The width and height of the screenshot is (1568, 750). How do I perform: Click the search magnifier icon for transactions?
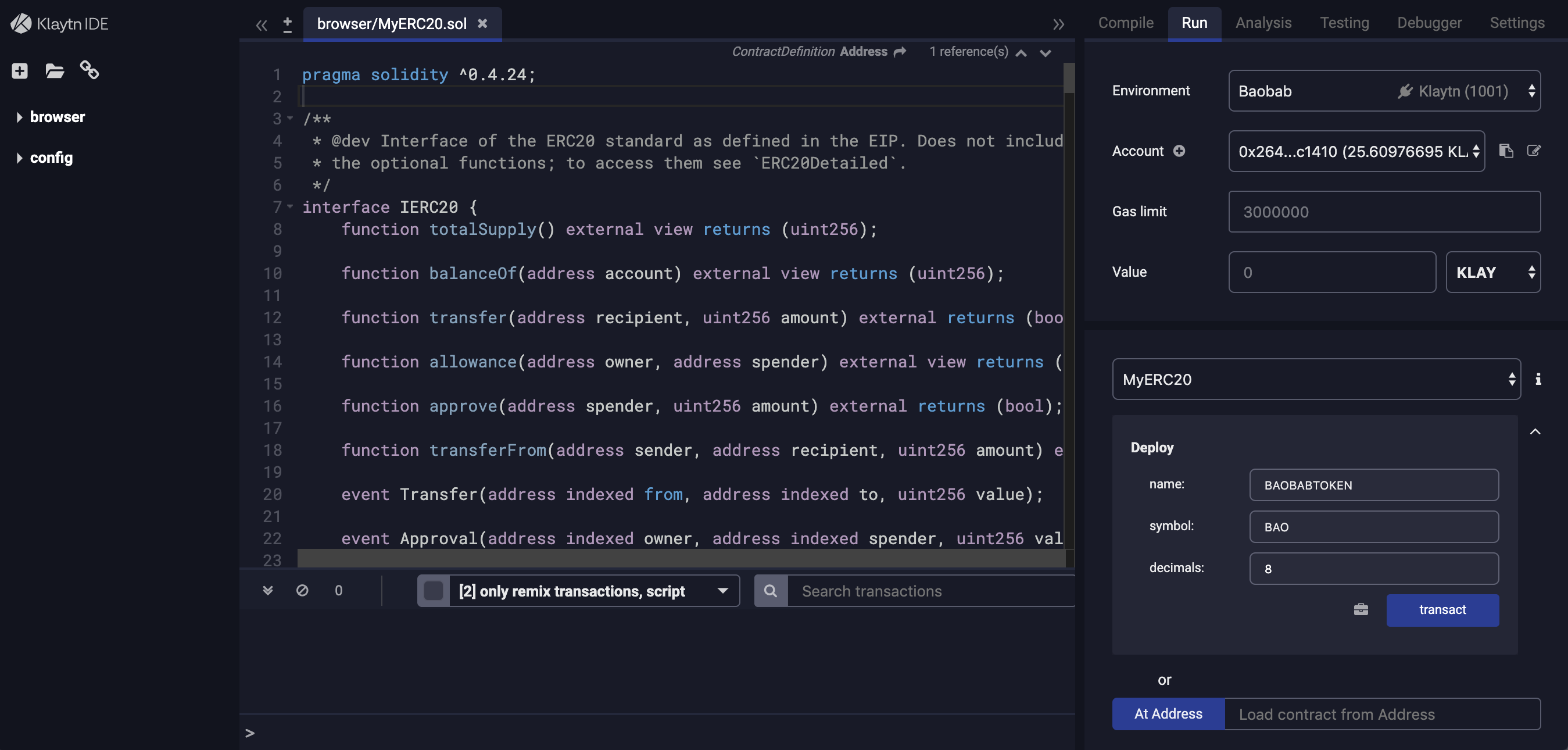click(771, 591)
